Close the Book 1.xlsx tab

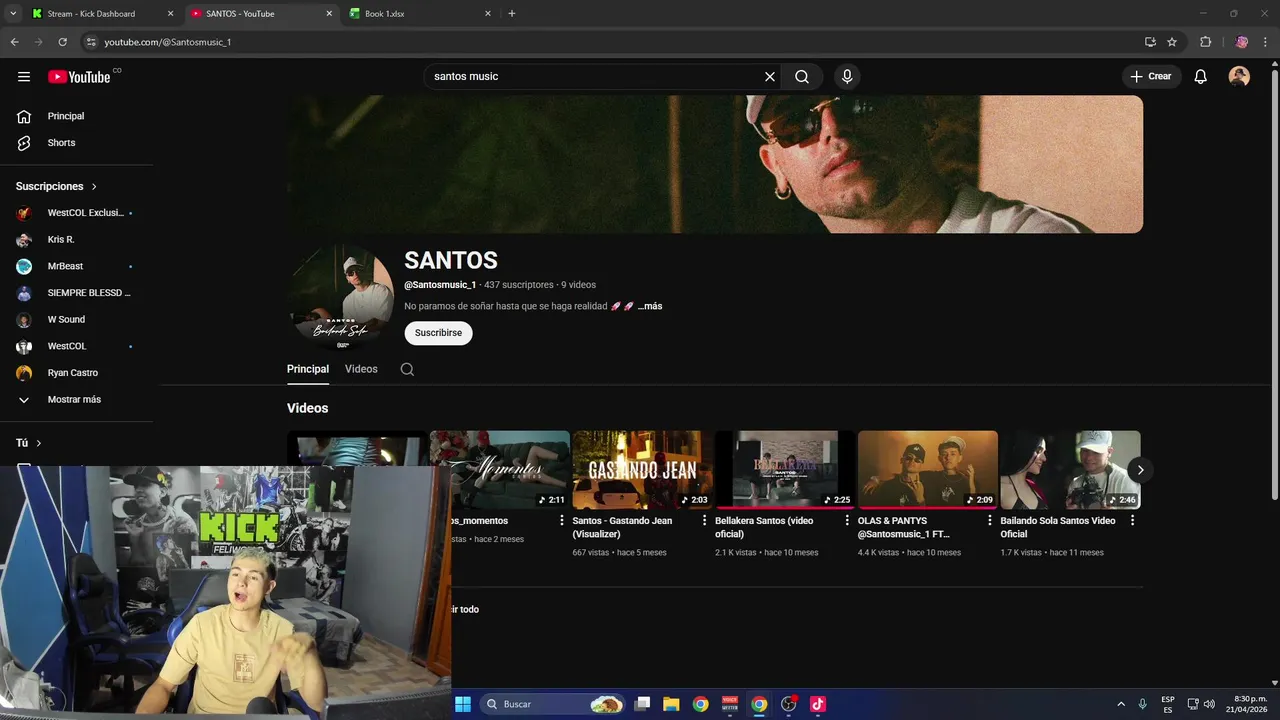coord(488,14)
